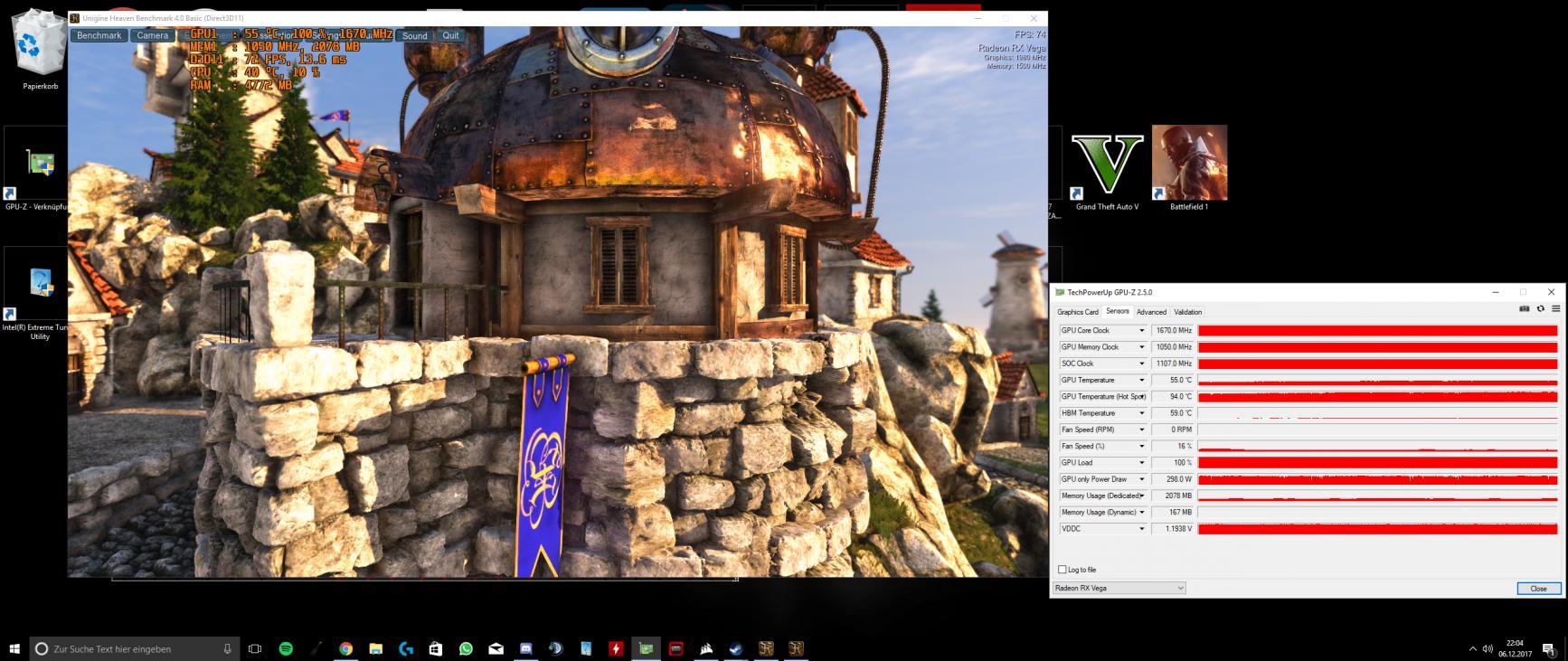
Task: Click the Sound button in Heaven
Action: click(415, 35)
